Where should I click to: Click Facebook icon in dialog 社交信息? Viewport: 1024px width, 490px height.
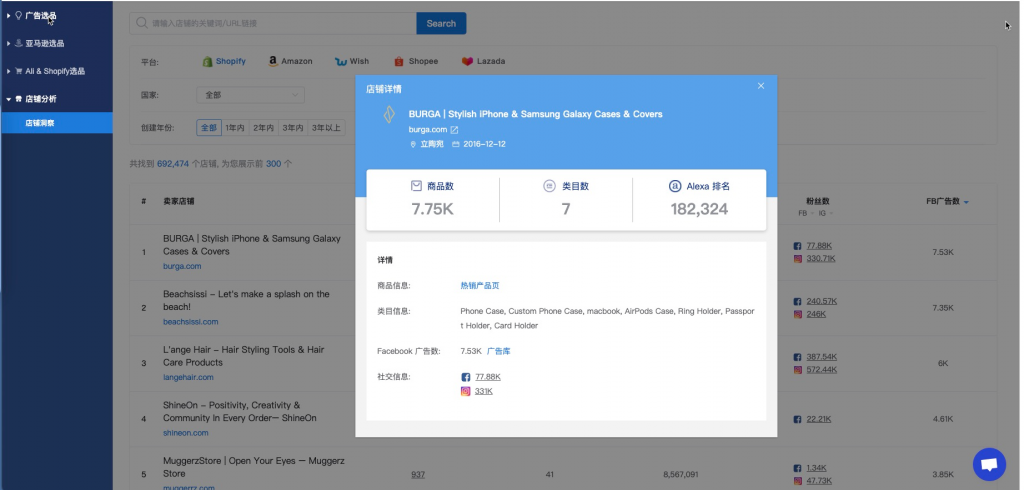click(x=466, y=377)
